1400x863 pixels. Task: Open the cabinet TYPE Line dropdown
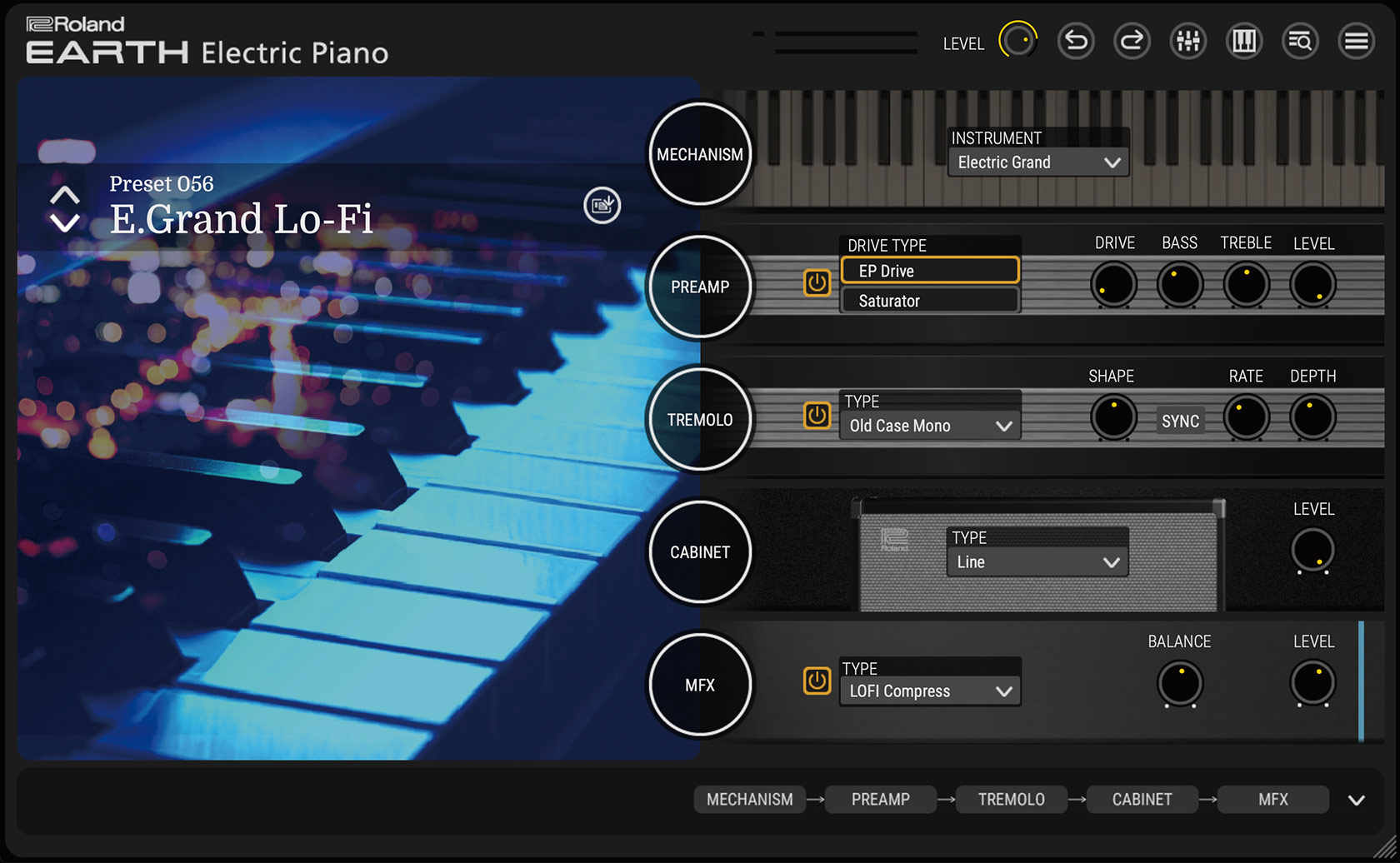click(1037, 562)
